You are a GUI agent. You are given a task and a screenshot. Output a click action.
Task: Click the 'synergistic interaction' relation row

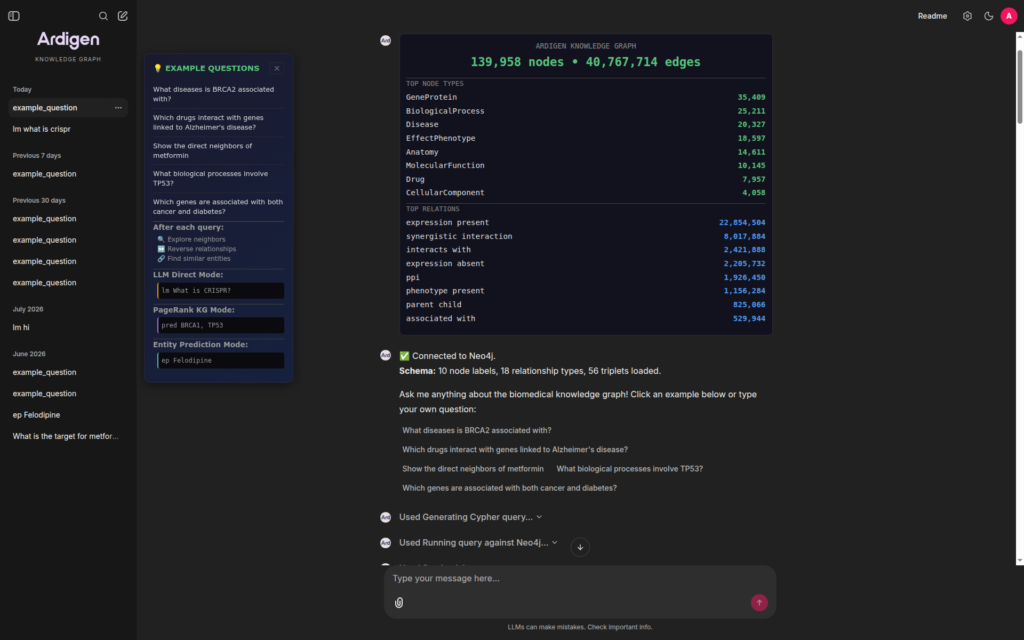585,236
